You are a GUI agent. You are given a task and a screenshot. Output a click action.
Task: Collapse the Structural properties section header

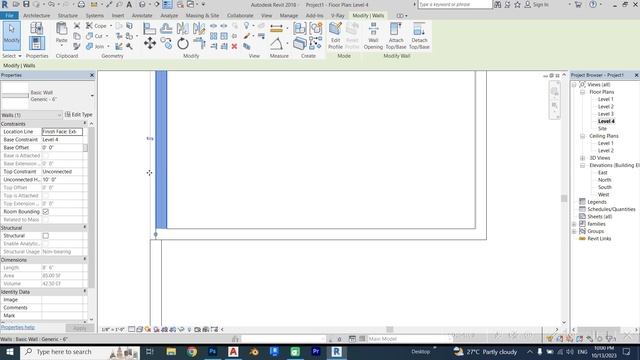tap(85, 228)
